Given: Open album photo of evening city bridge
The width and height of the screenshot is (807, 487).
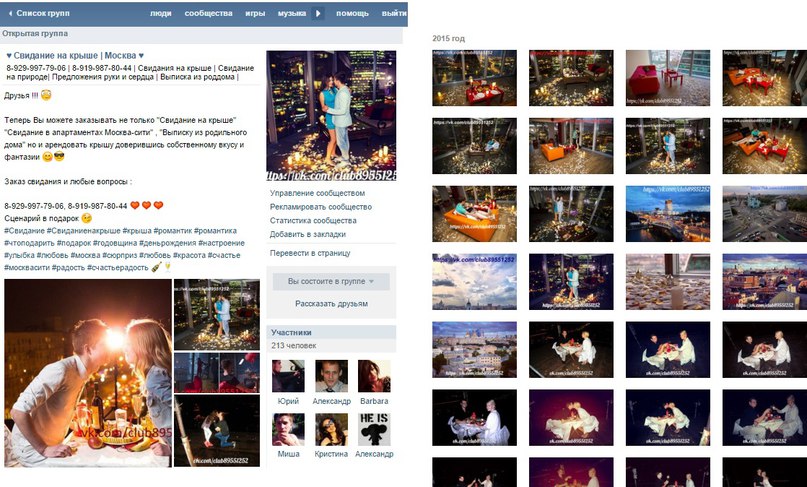Looking at the screenshot, I should pos(668,214).
